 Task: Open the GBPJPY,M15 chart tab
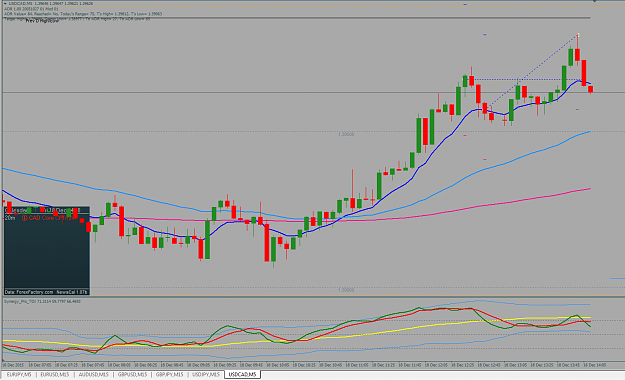click(169, 375)
